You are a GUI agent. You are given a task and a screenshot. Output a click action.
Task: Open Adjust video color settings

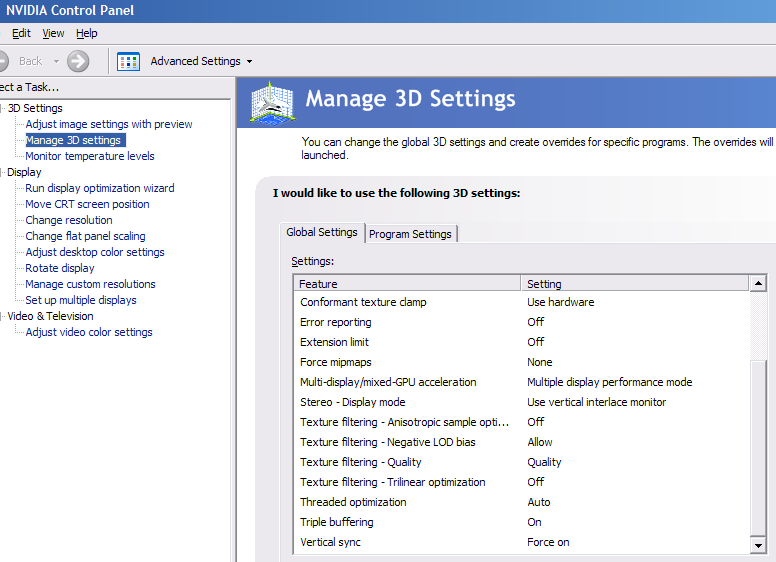(89, 332)
